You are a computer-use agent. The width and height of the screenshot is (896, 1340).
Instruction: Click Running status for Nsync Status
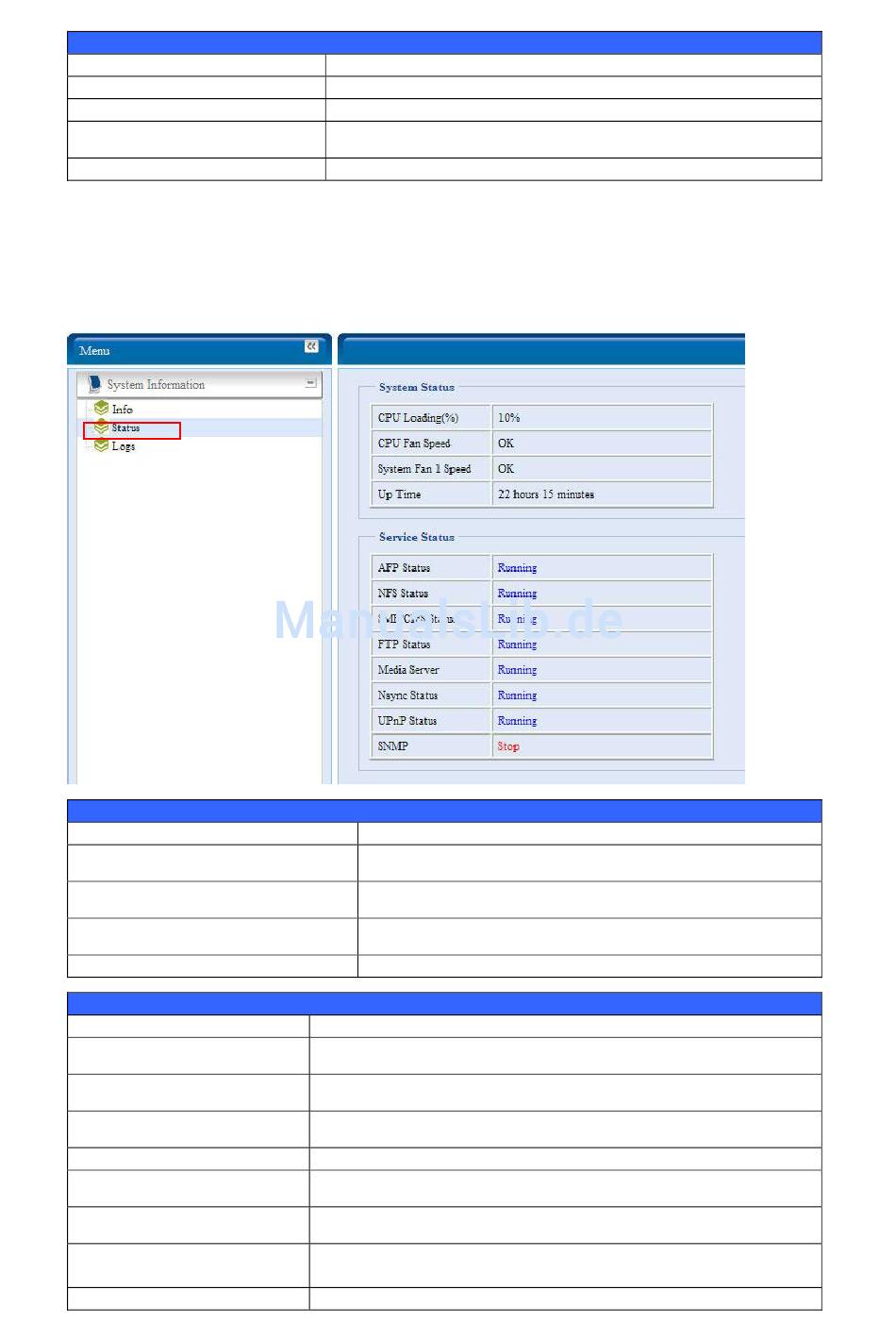pyautogui.click(x=517, y=695)
